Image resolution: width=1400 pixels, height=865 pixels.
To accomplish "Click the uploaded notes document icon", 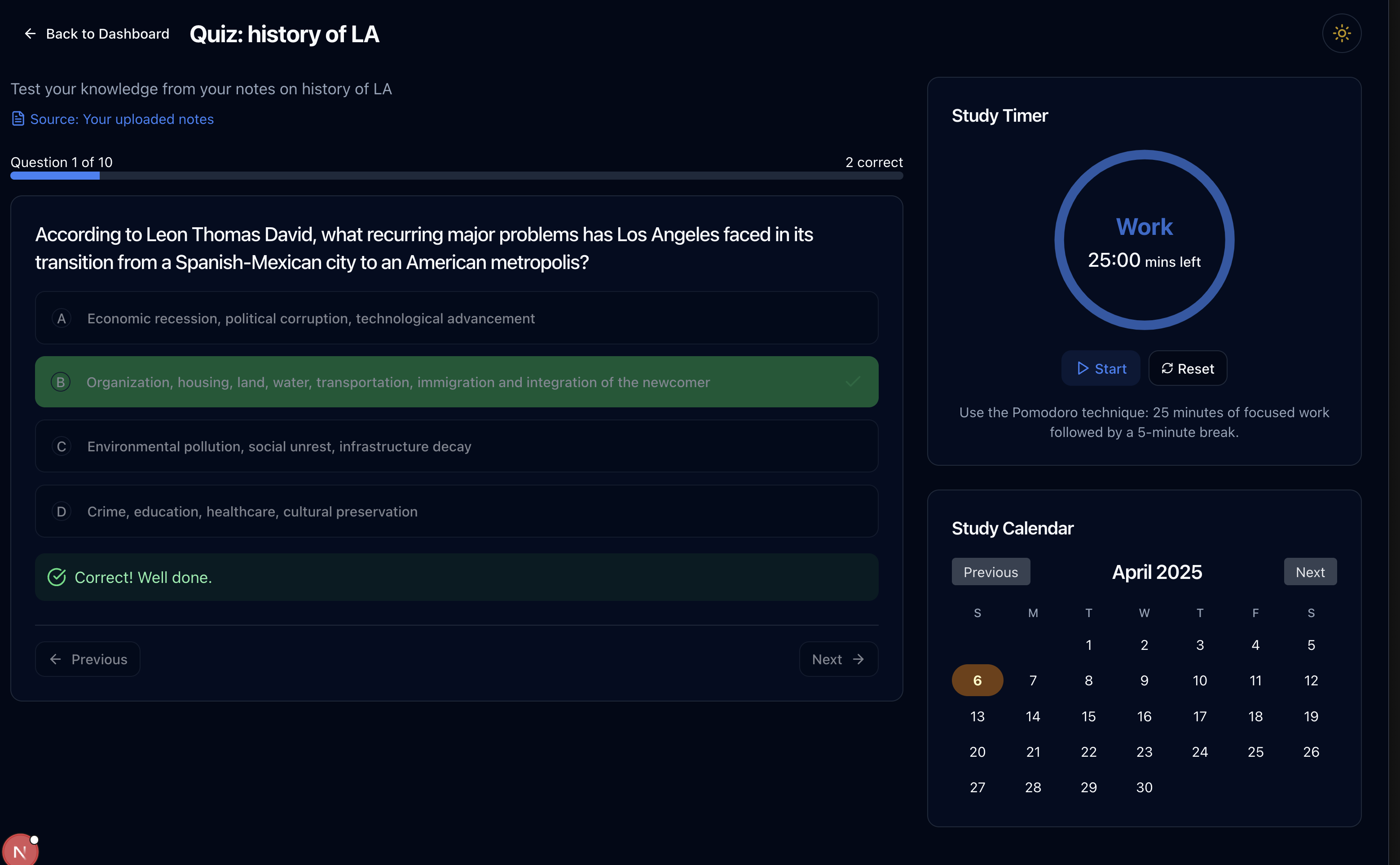I will (x=18, y=119).
